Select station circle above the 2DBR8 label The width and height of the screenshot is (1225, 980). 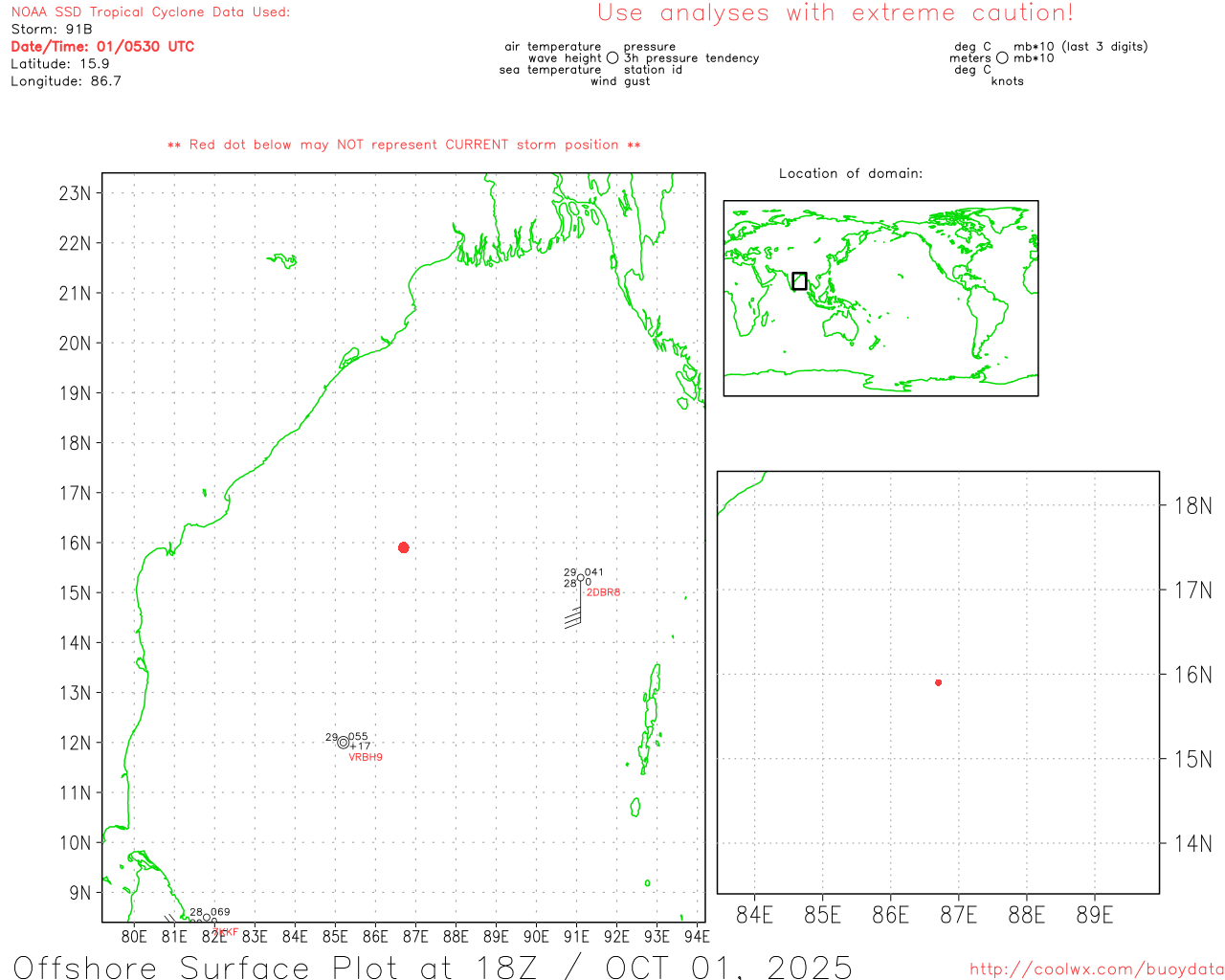[x=580, y=578]
